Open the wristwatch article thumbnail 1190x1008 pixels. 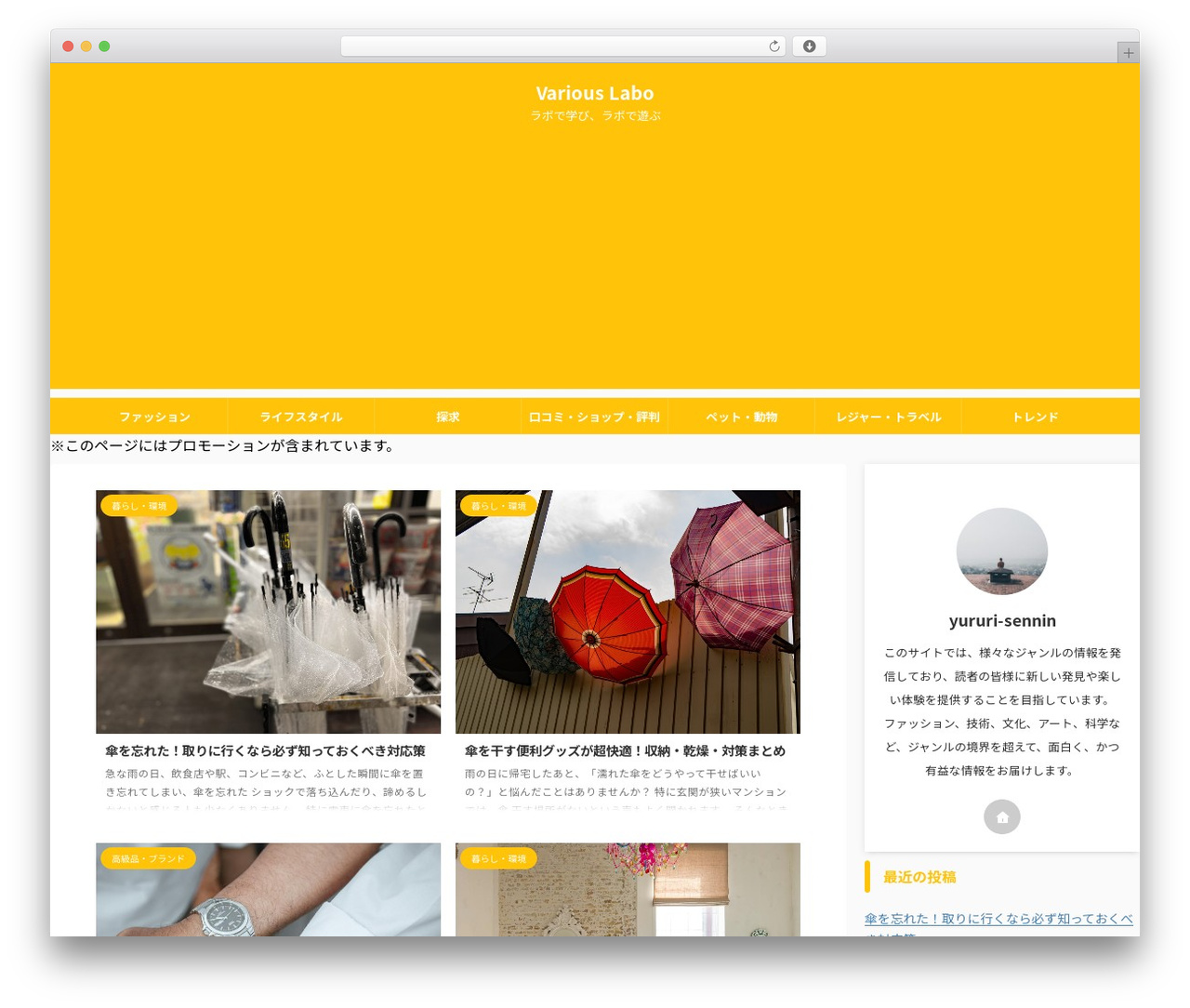(268, 890)
